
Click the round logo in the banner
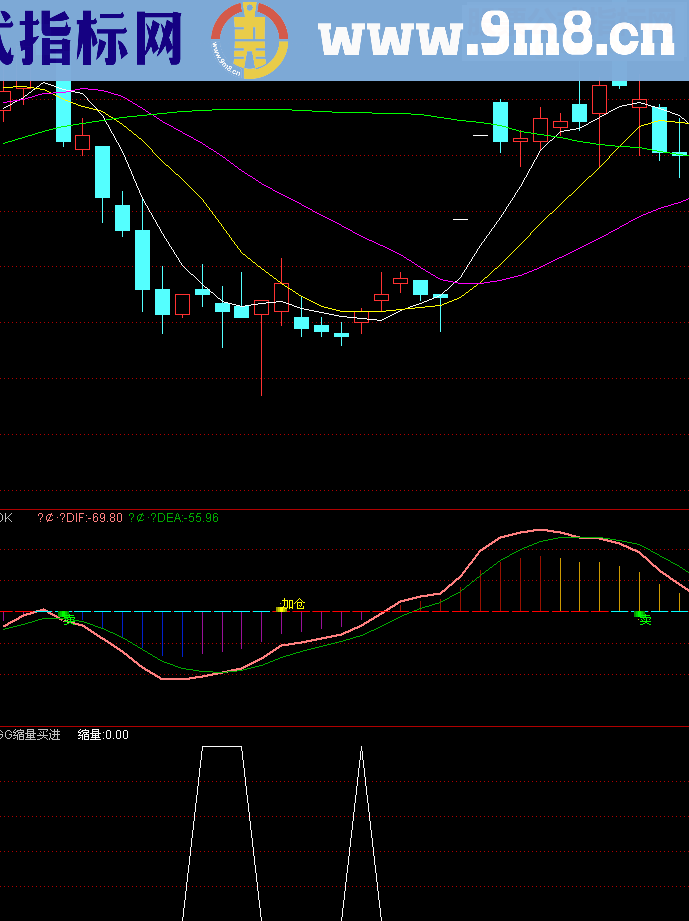click(249, 40)
